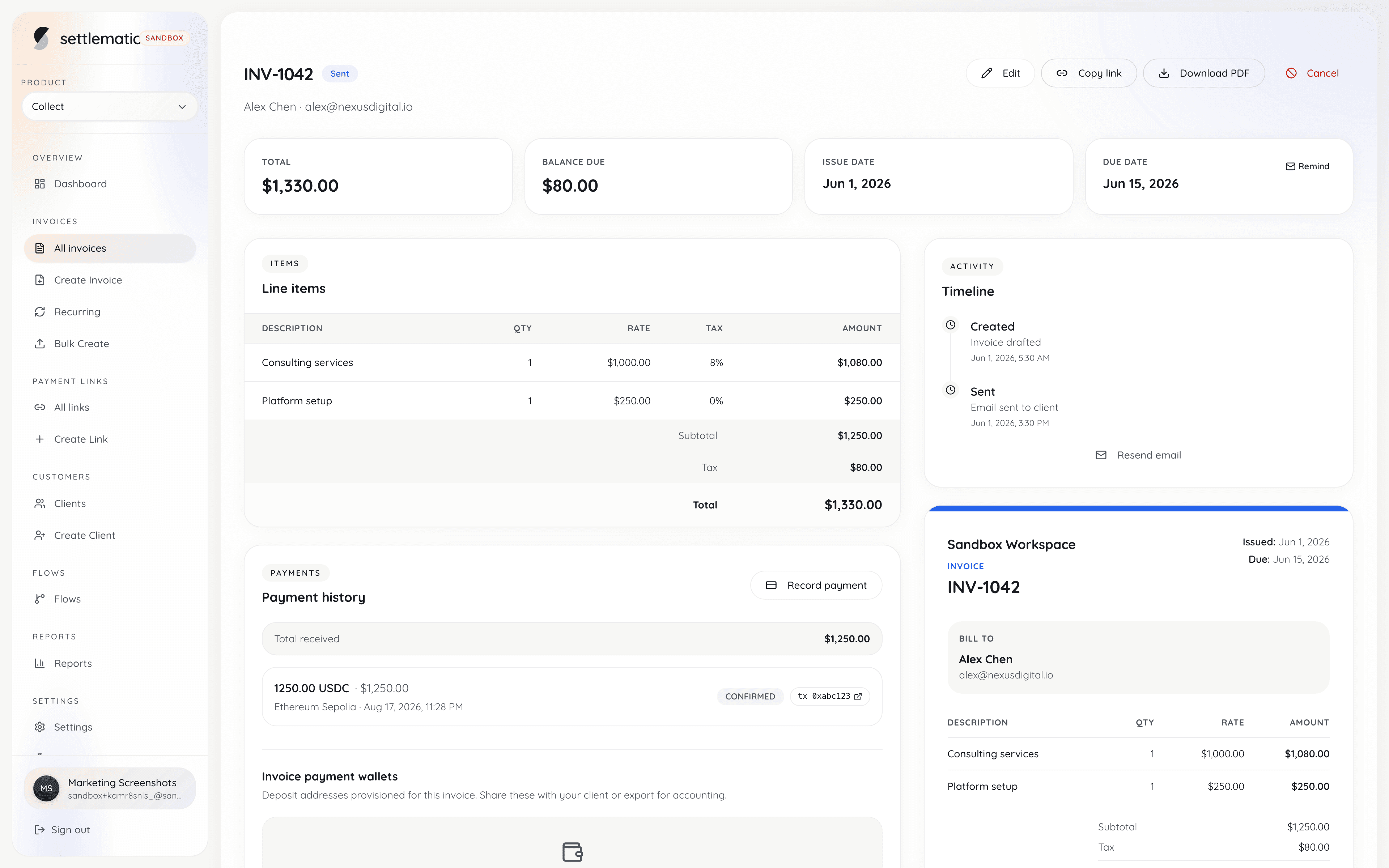1389x868 pixels.
Task: Click the Sign out arrow icon
Action: click(39, 830)
